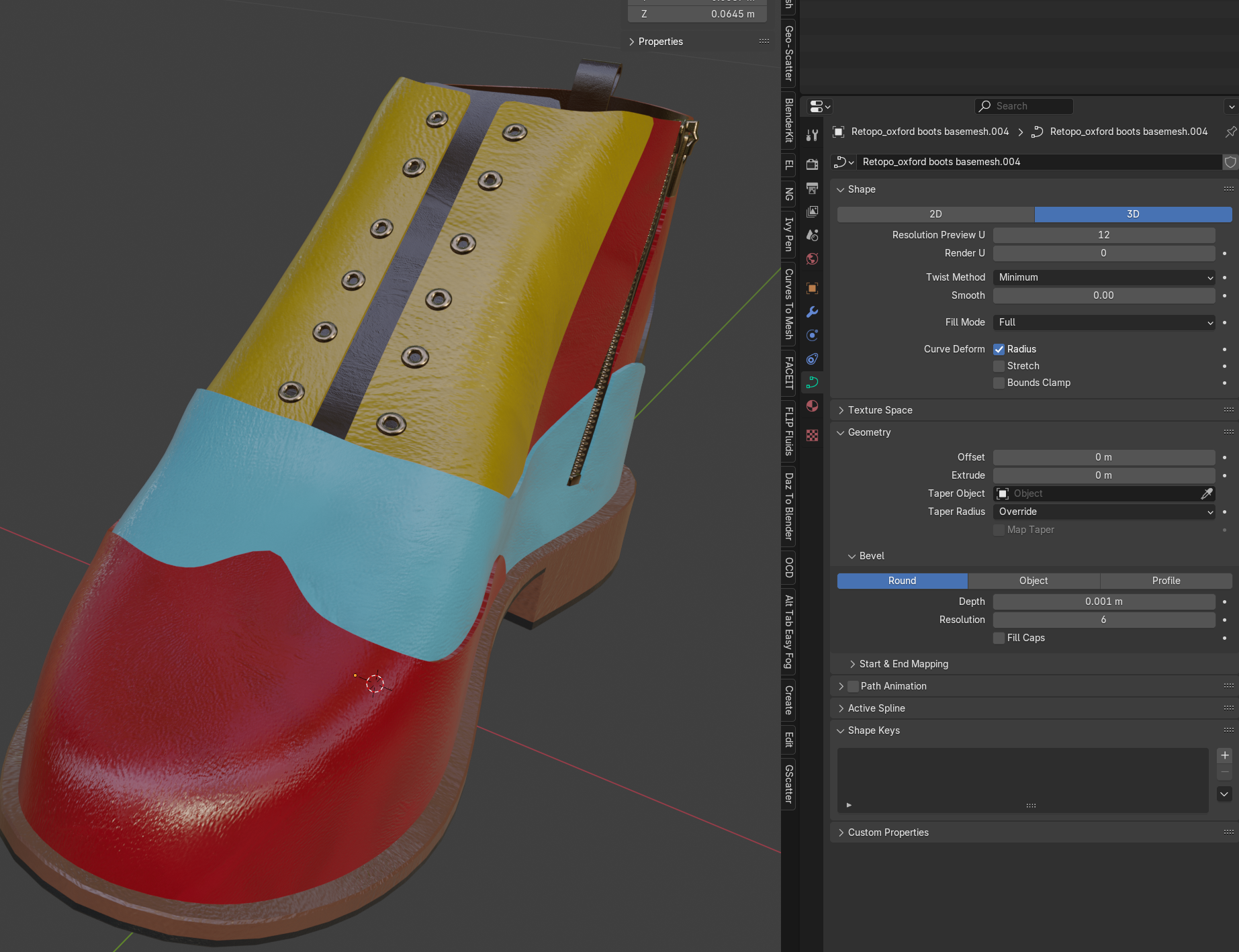Screen dimensions: 1239x952
Task: Expand the Texture Space panel
Action: pos(880,410)
